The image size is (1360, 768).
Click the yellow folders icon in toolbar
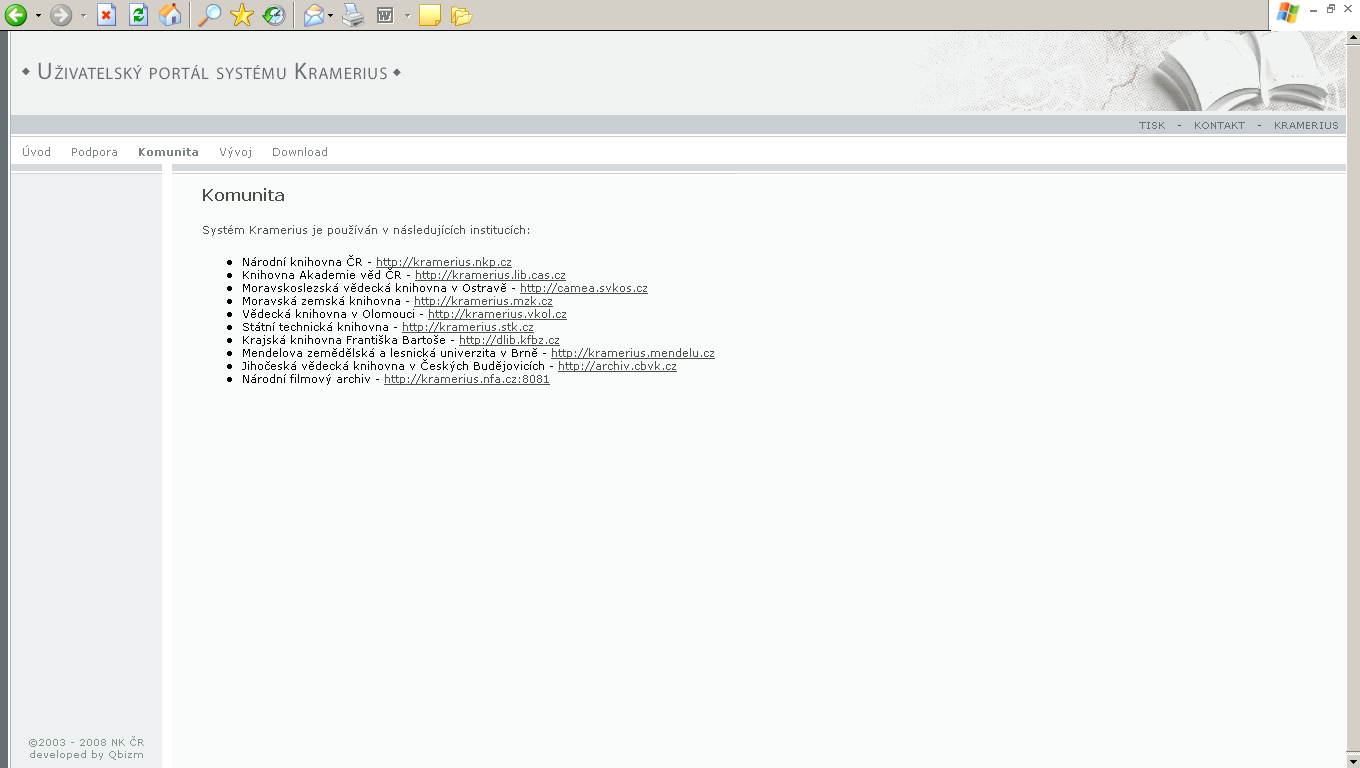(461, 15)
